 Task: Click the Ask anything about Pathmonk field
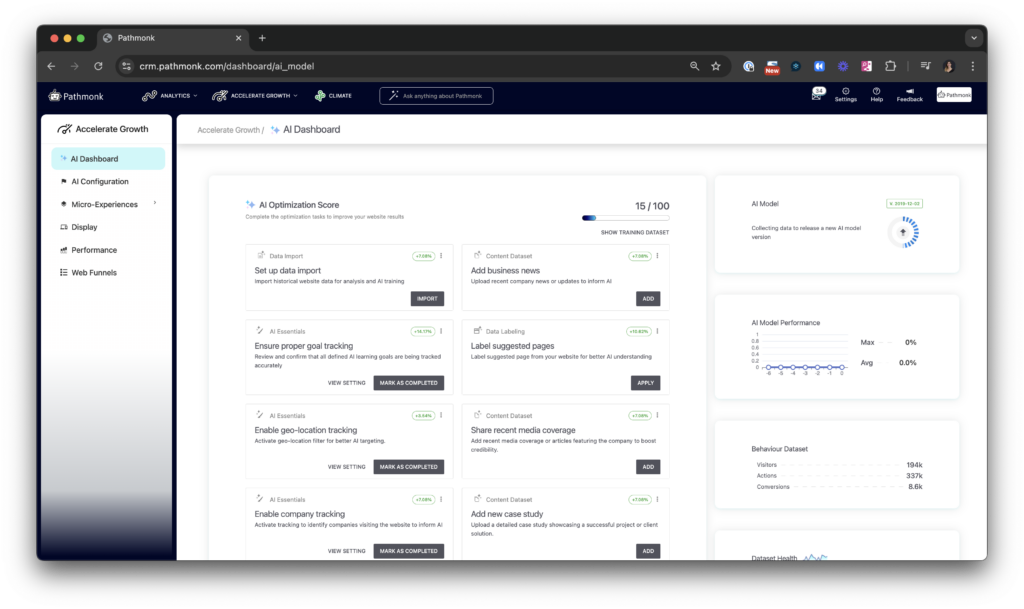point(436,96)
